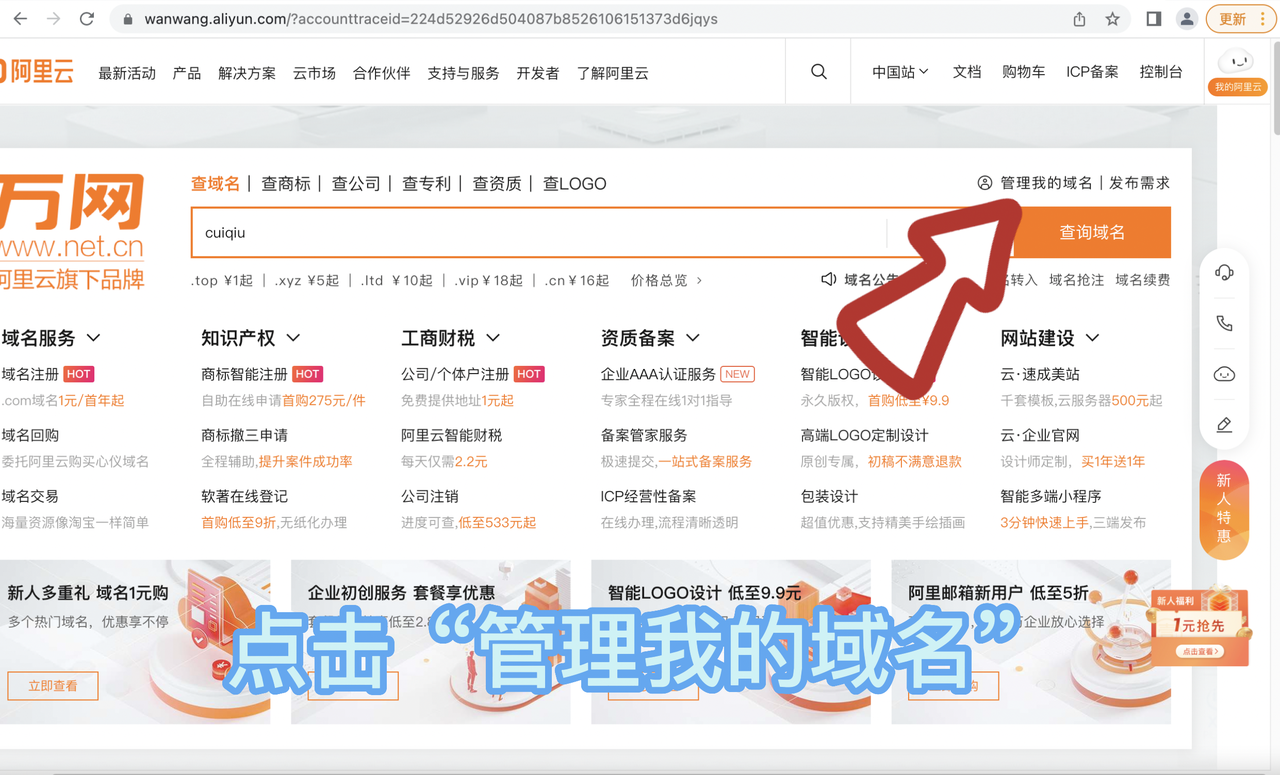Go back with the browser back arrow

[21, 19]
